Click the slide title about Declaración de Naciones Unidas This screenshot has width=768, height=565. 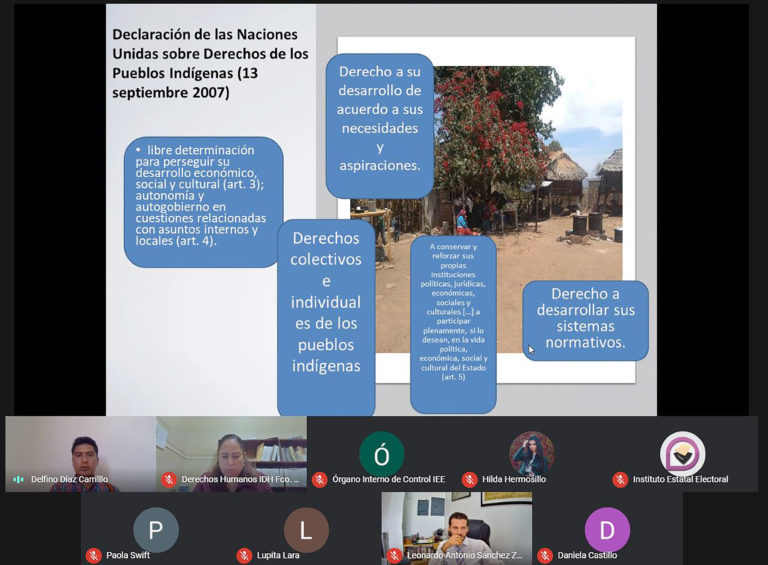210,63
